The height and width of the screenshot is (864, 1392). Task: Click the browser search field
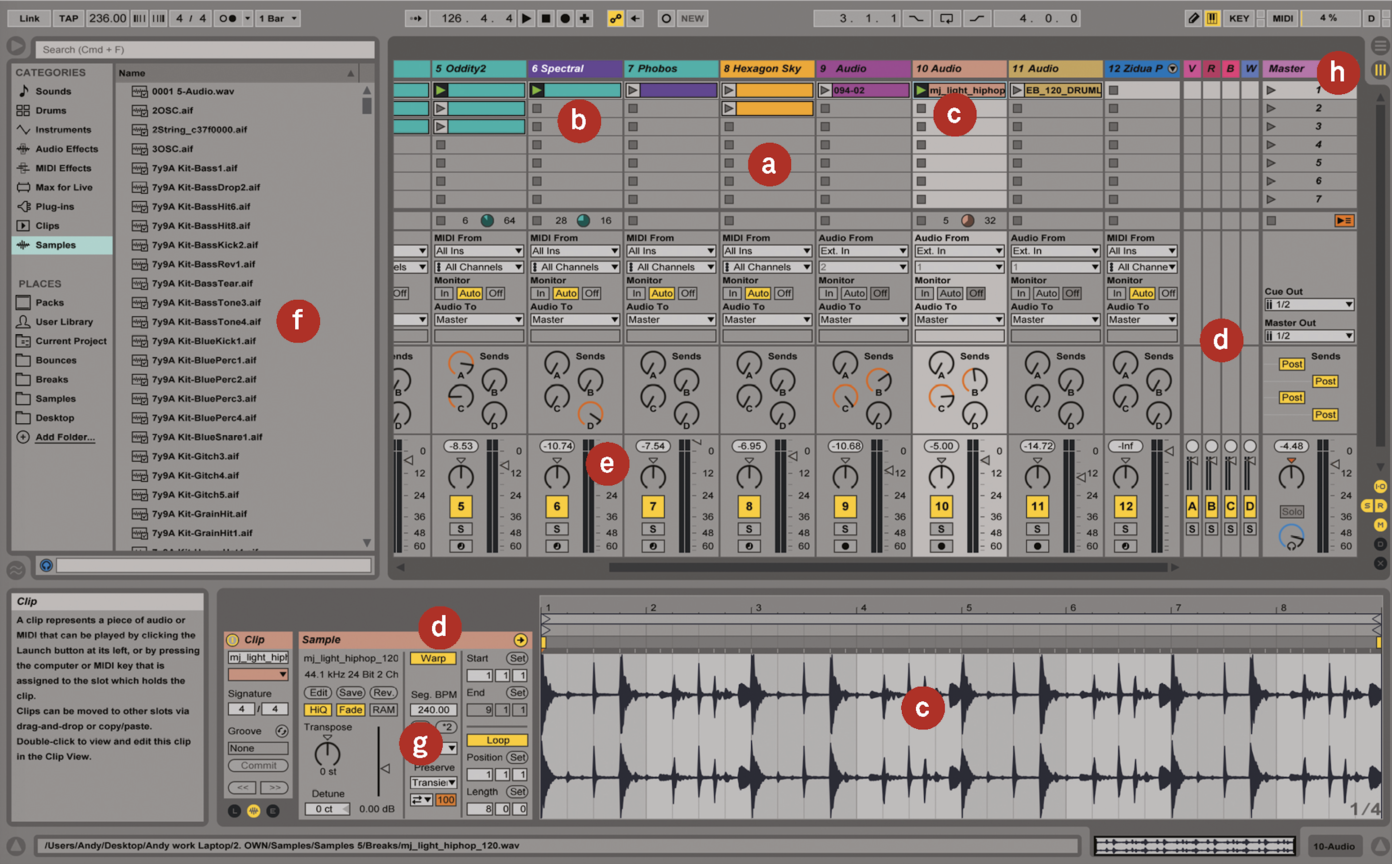pos(205,49)
